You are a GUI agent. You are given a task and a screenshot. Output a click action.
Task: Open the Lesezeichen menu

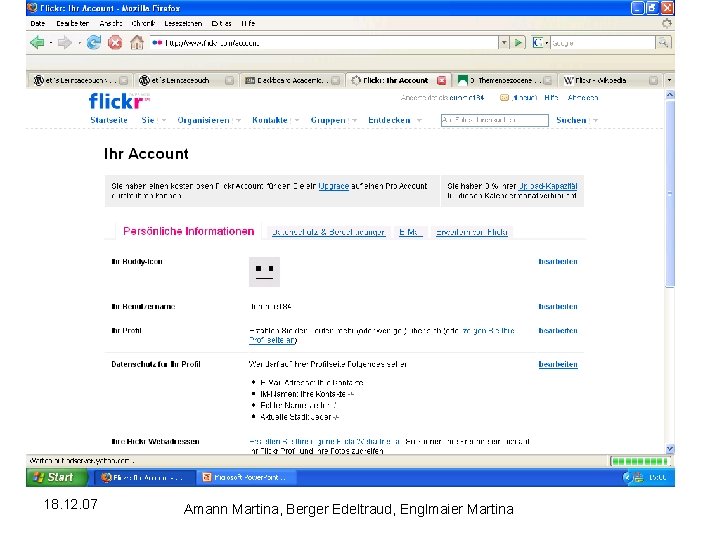(183, 23)
